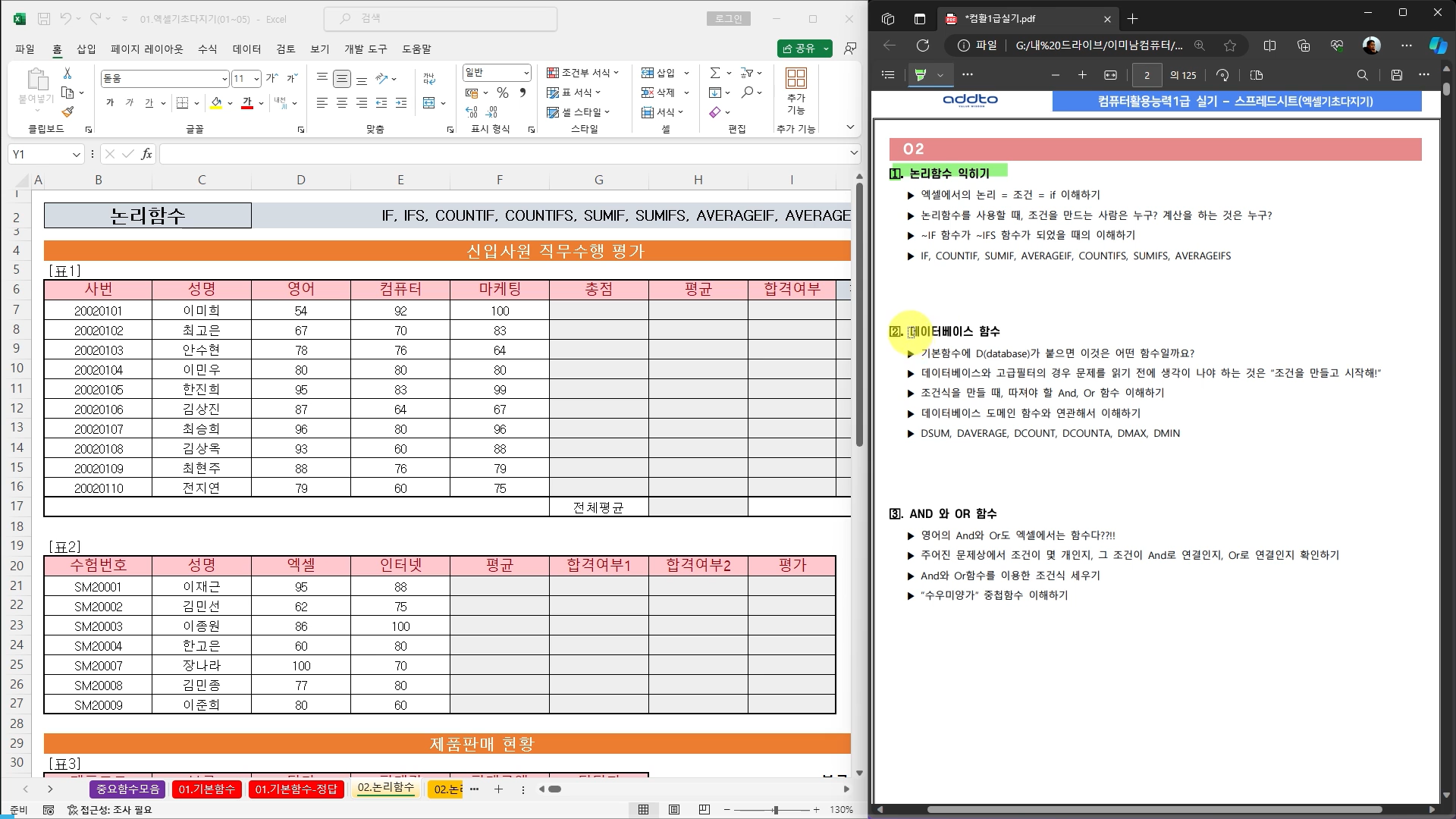Click the PDF page number field
Screen dimensions: 1456x819
(x=1147, y=75)
